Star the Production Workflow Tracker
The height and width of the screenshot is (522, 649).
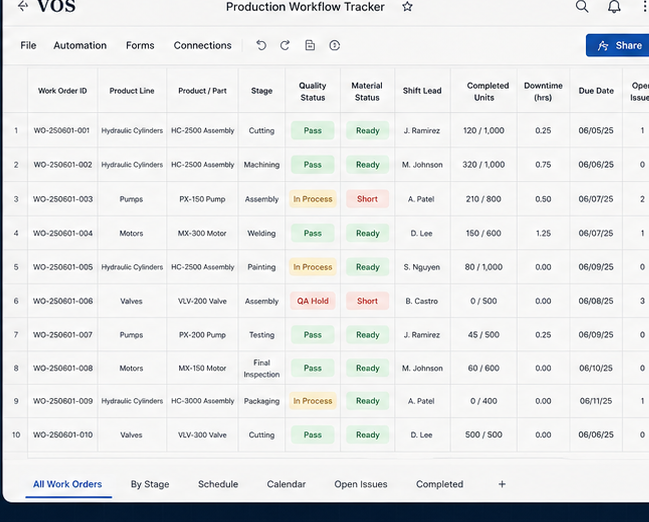pos(407,7)
